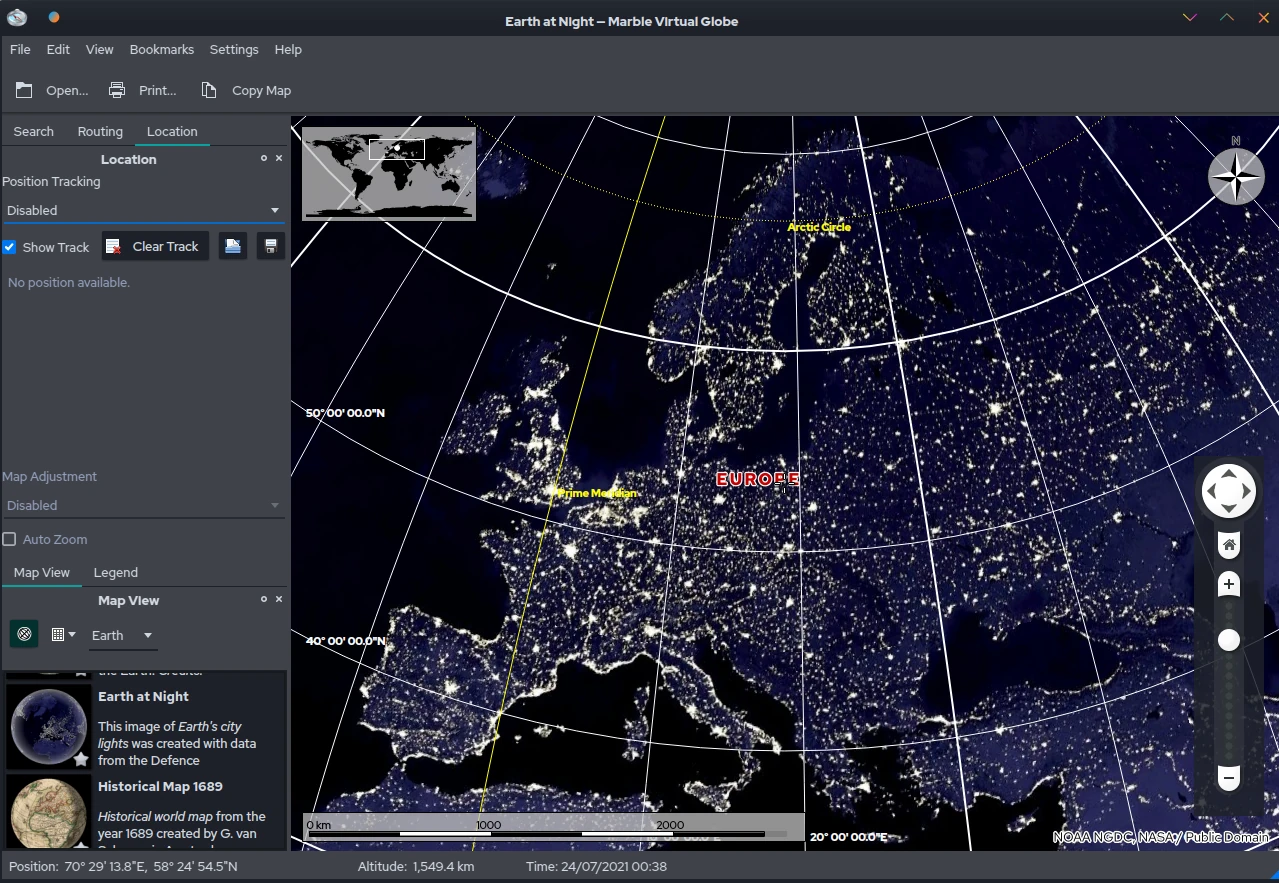Switch to the Legend tab
1279x883 pixels.
coord(116,572)
